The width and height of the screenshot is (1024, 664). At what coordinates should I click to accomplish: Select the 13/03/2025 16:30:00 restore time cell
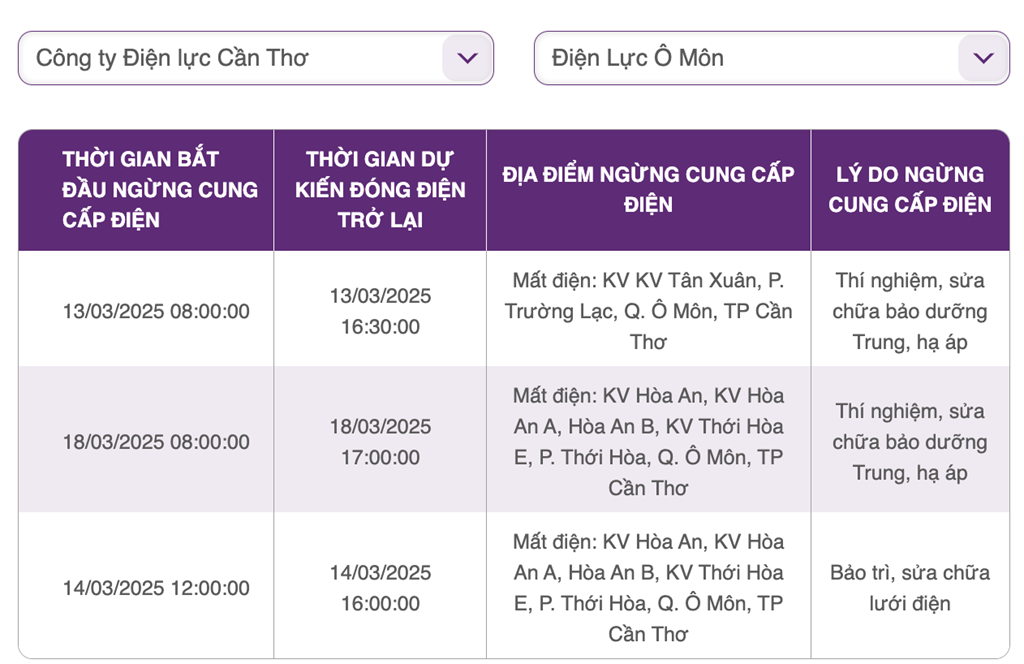coord(380,311)
